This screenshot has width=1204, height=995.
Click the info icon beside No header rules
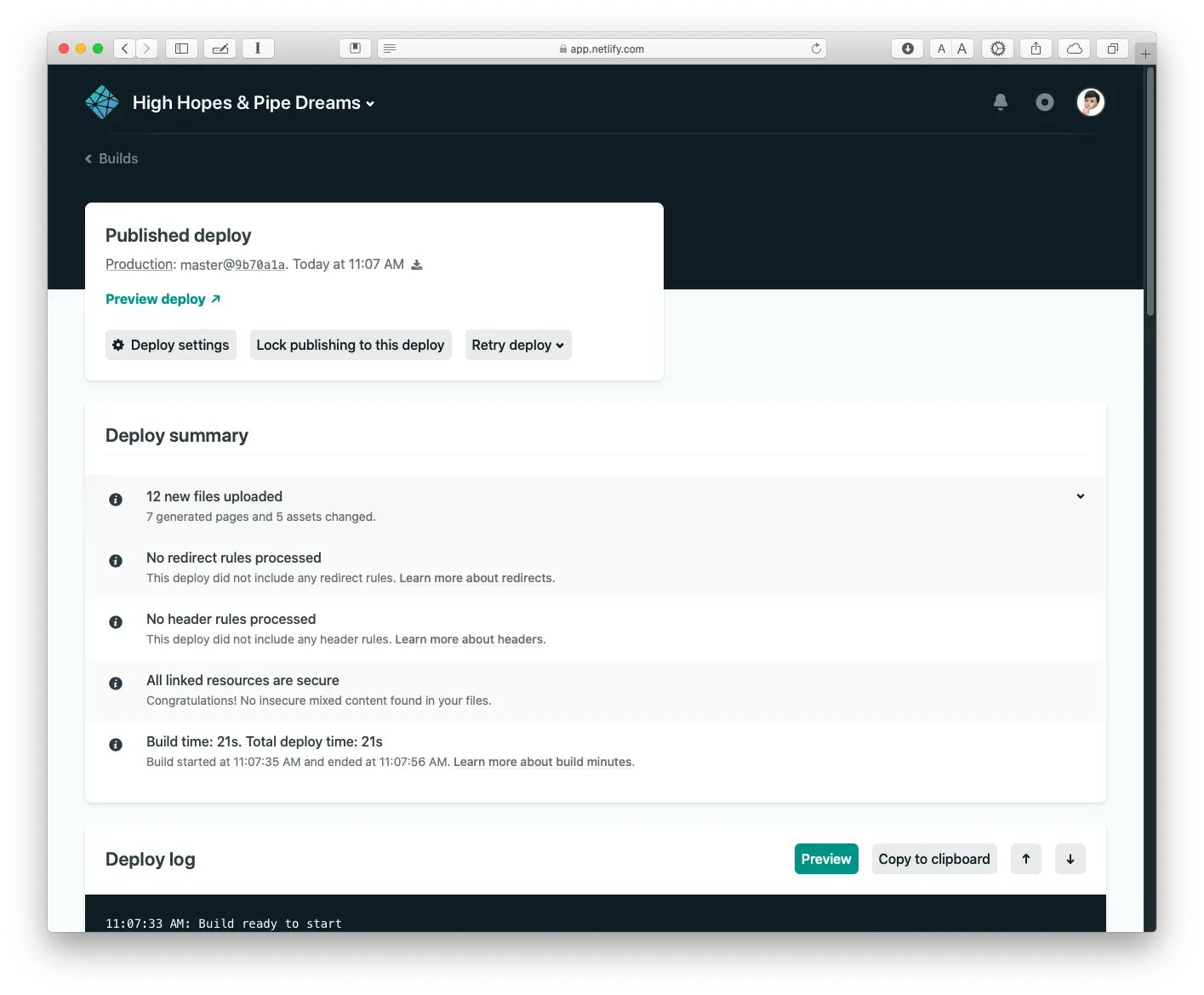tap(116, 622)
